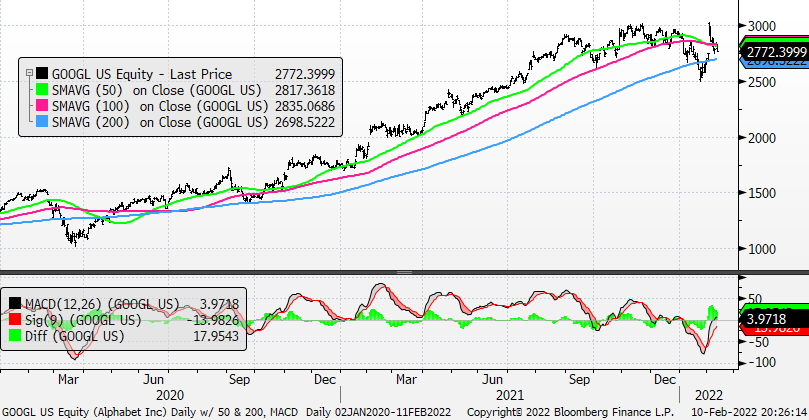Click the legend value 2817.3618
Screen dimensions: 809x420
[305, 90]
